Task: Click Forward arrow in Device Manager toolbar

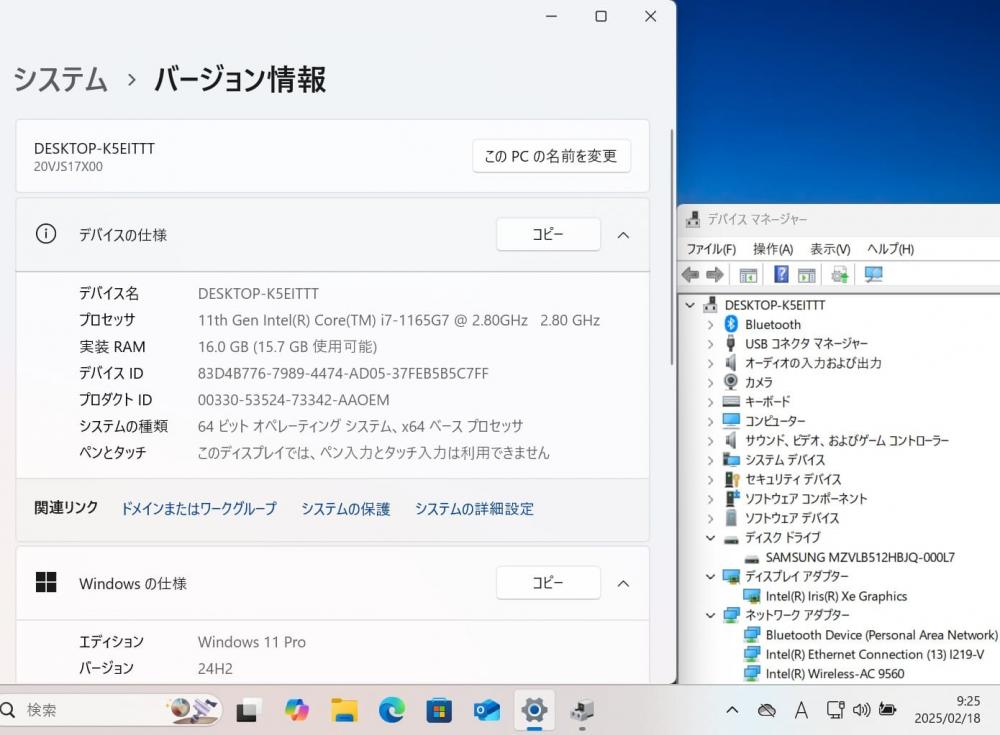Action: tap(715, 275)
